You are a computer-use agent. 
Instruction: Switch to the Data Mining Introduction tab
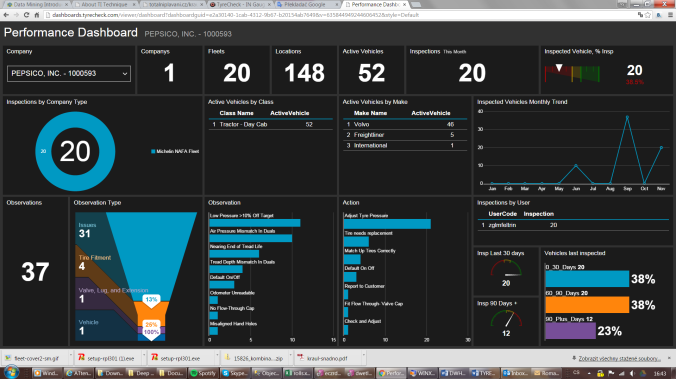point(37,4)
